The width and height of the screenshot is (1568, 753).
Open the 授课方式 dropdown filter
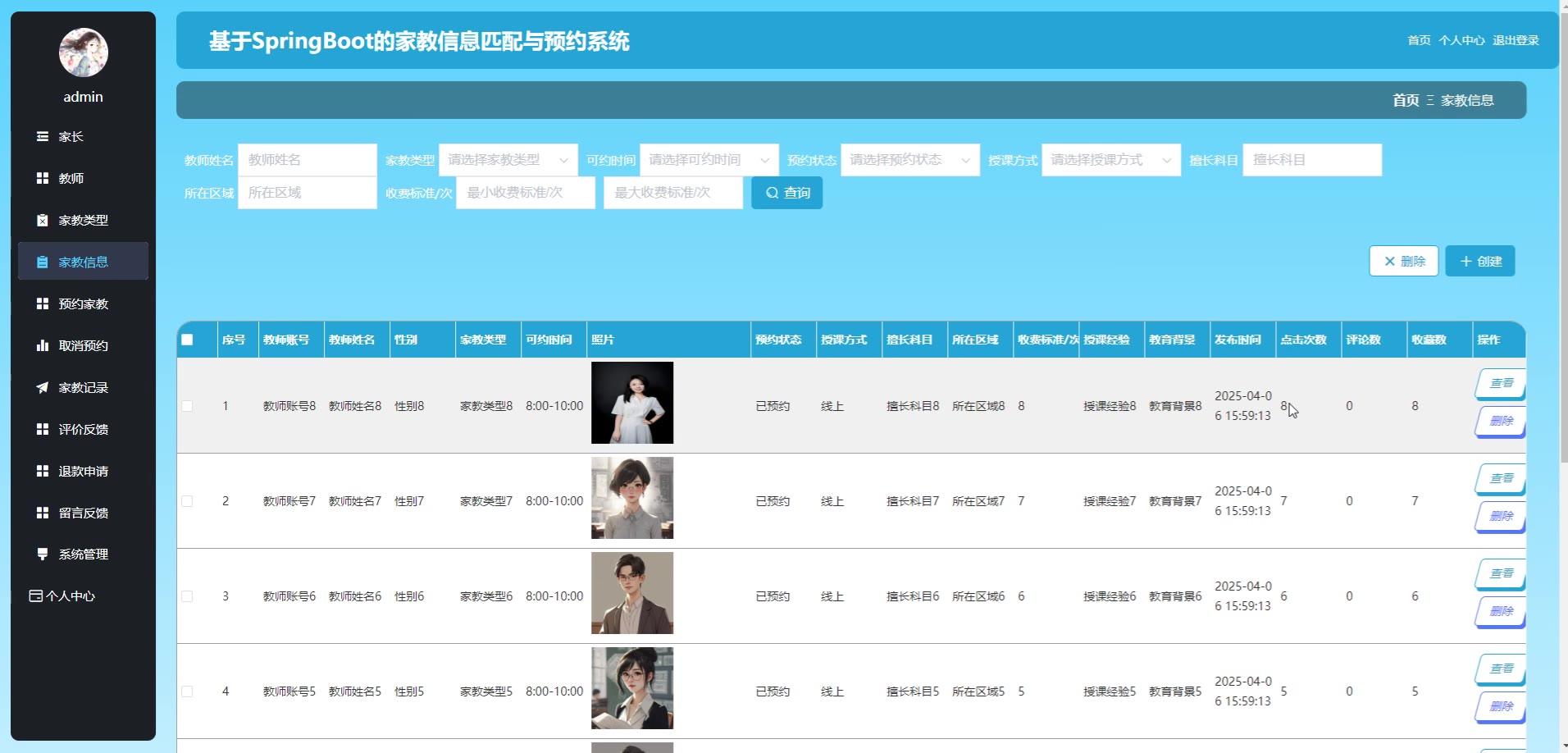click(x=1111, y=160)
